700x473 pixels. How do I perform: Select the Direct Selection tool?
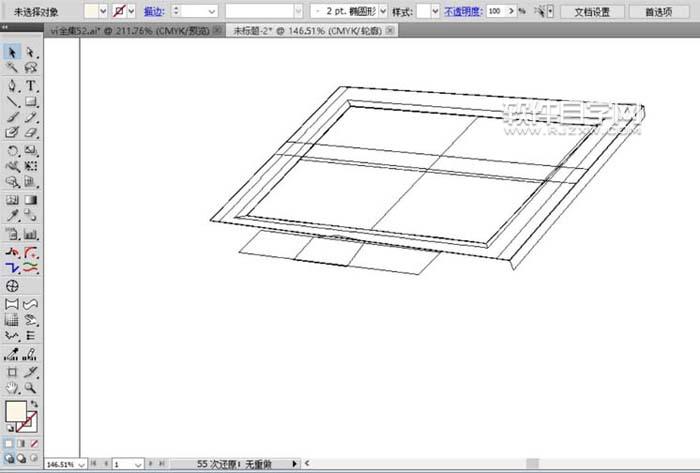[31, 52]
